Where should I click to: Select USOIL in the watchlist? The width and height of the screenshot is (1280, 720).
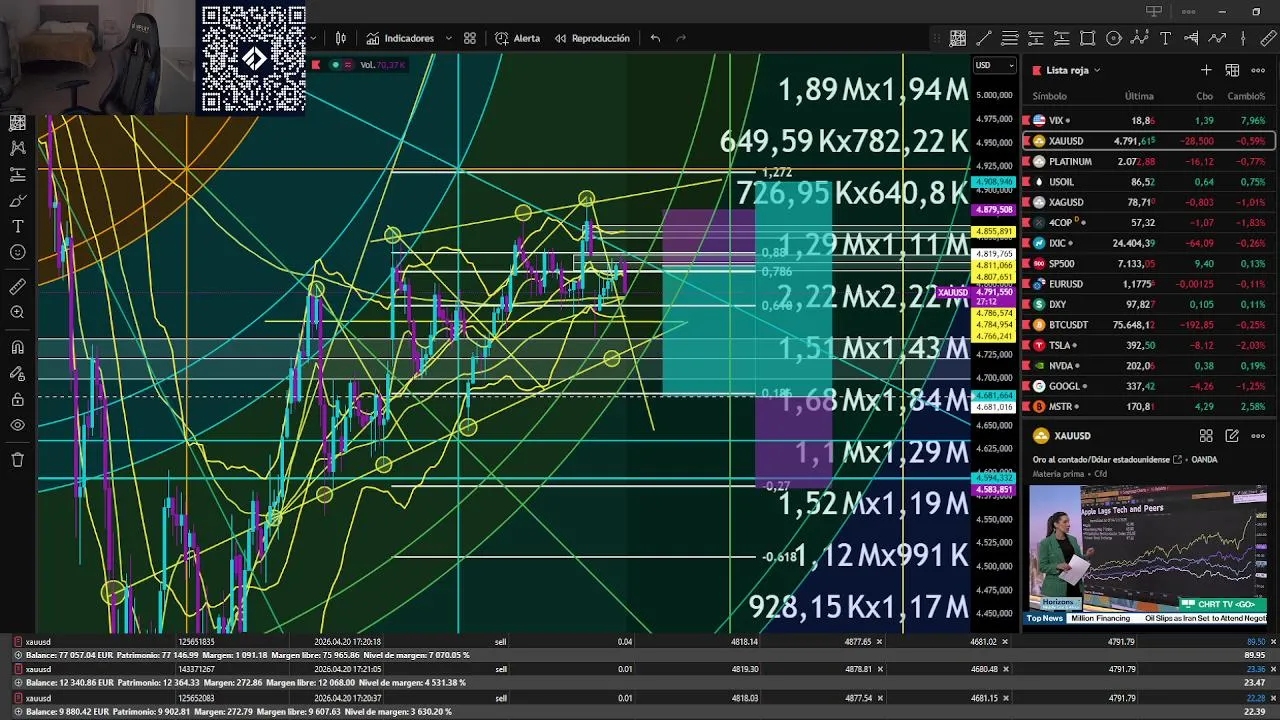pos(1148,182)
